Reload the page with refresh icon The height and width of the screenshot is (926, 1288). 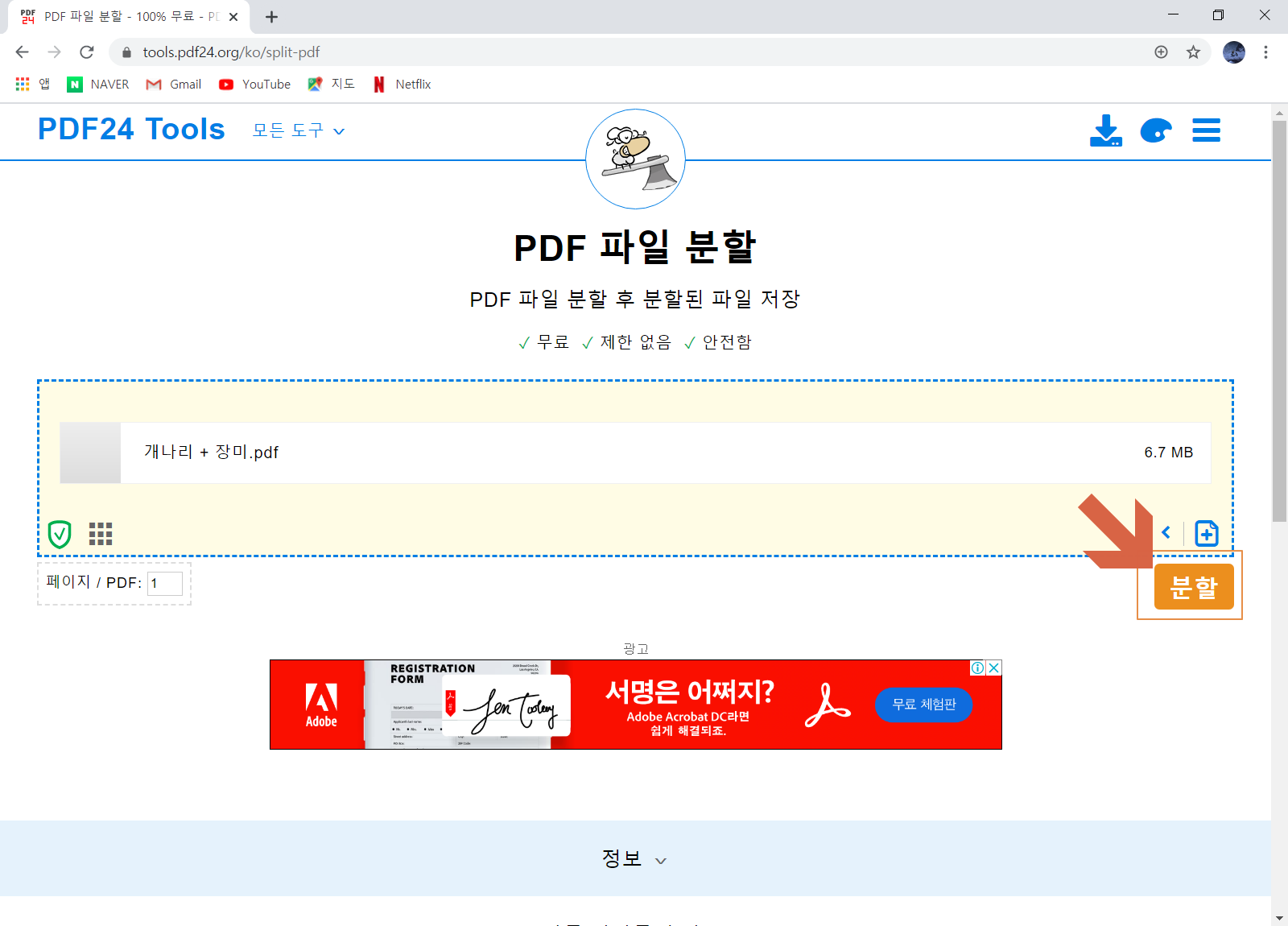(87, 52)
